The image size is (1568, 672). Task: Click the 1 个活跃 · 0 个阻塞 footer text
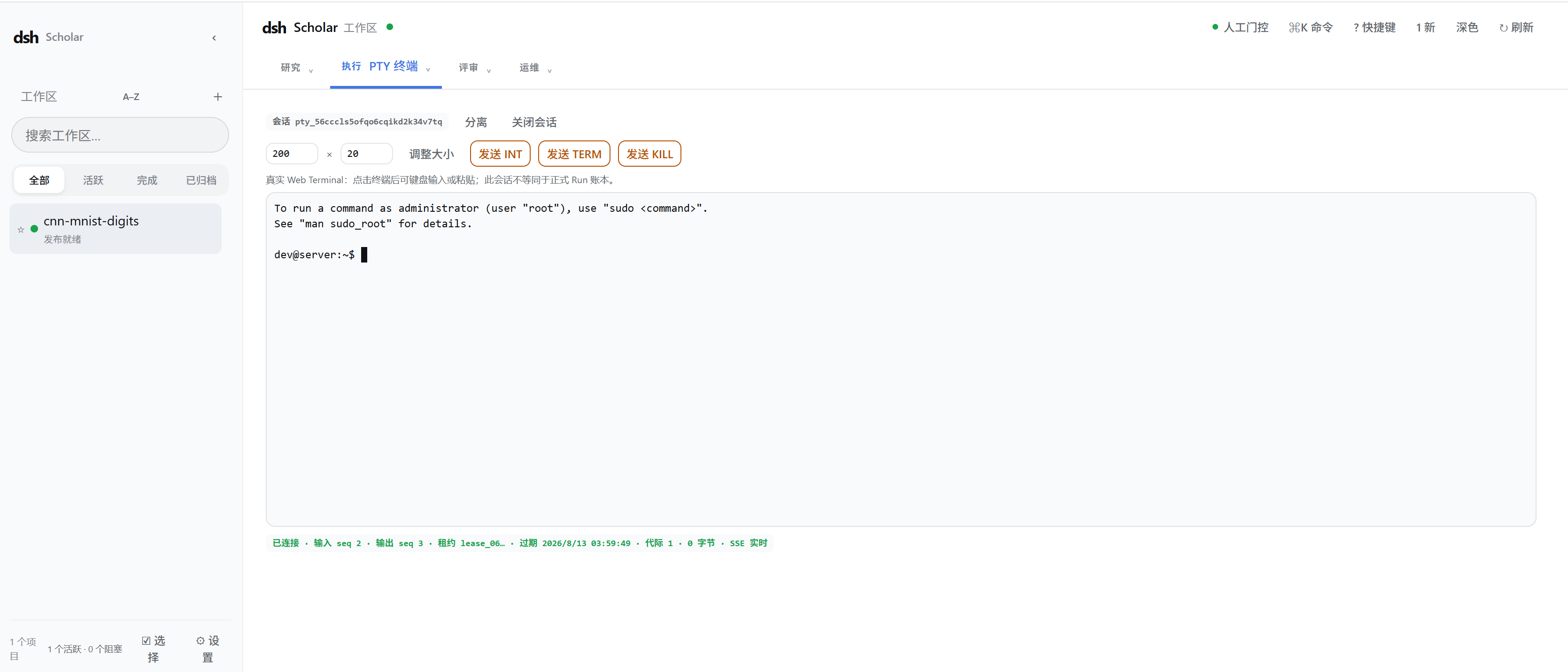tap(85, 649)
